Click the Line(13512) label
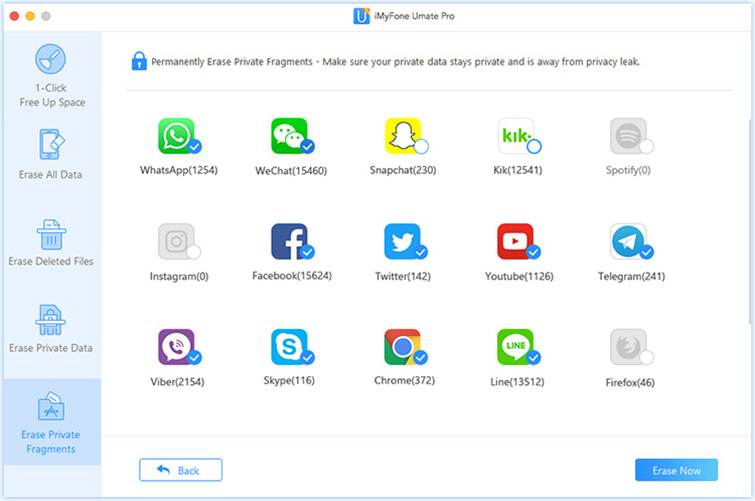 pos(517,382)
